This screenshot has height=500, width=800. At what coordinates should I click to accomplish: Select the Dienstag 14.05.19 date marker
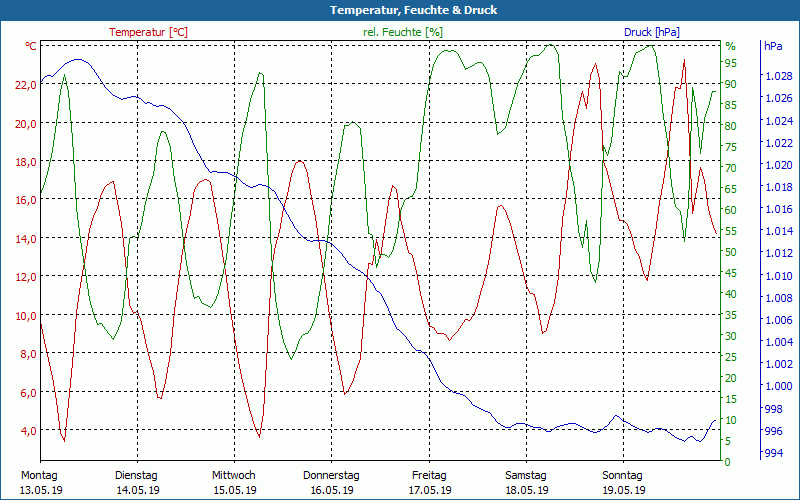coord(137,483)
